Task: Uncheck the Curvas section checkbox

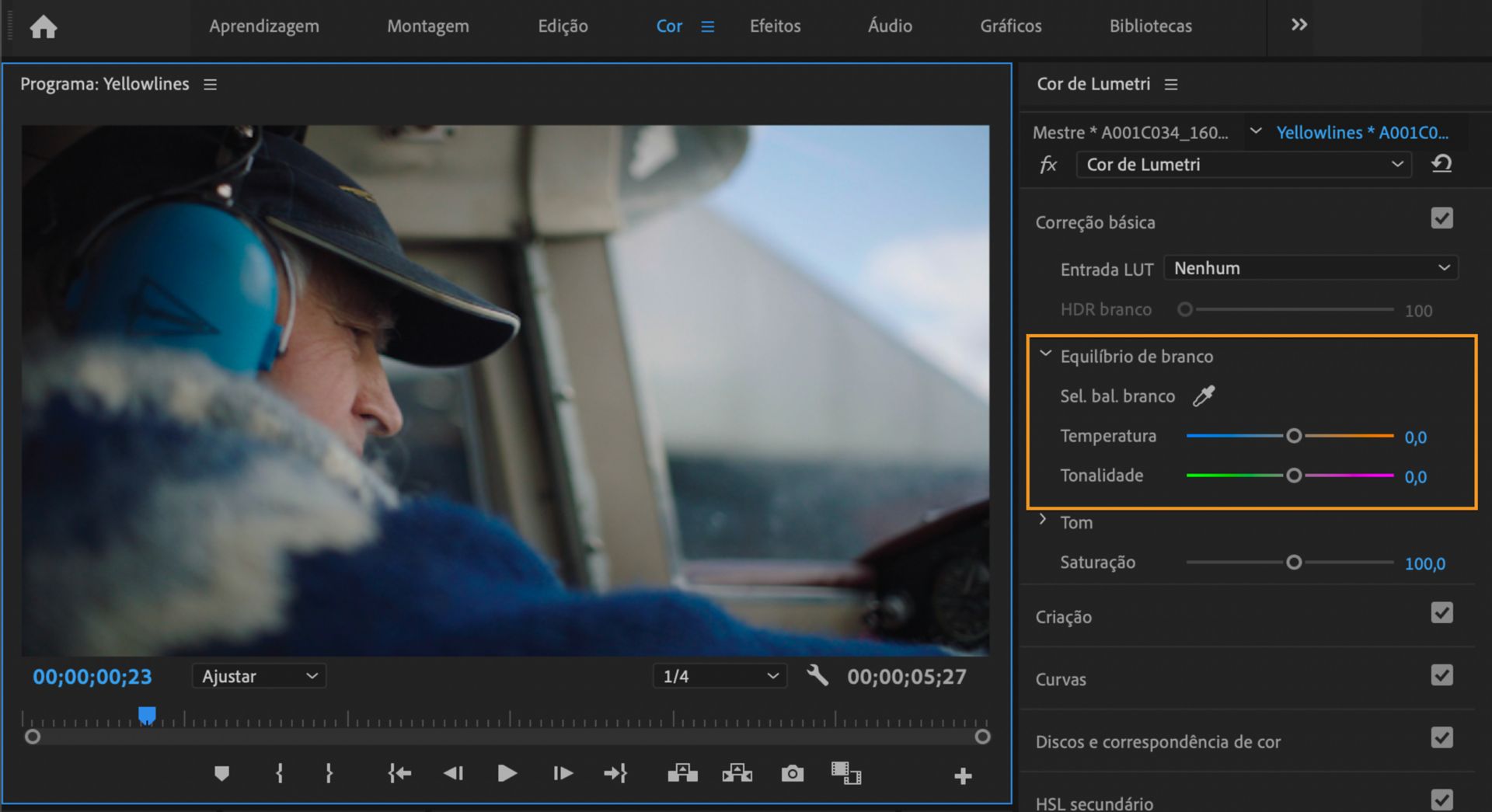Action: point(1441,675)
